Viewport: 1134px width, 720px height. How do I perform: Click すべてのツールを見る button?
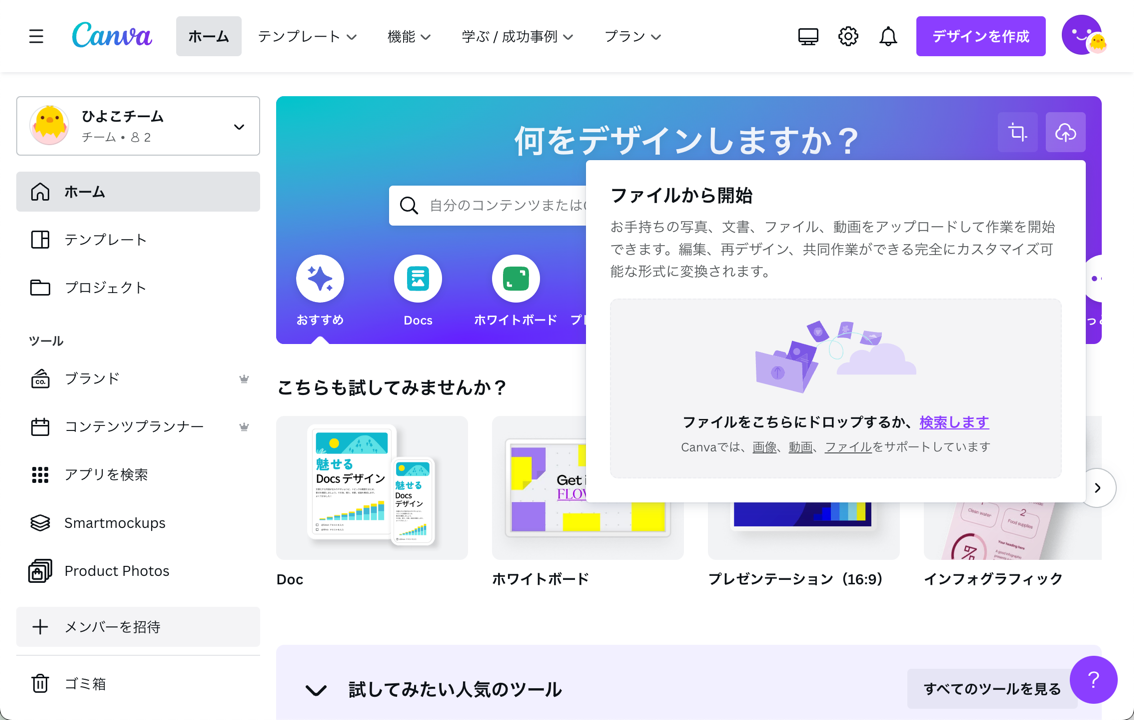tap(992, 689)
